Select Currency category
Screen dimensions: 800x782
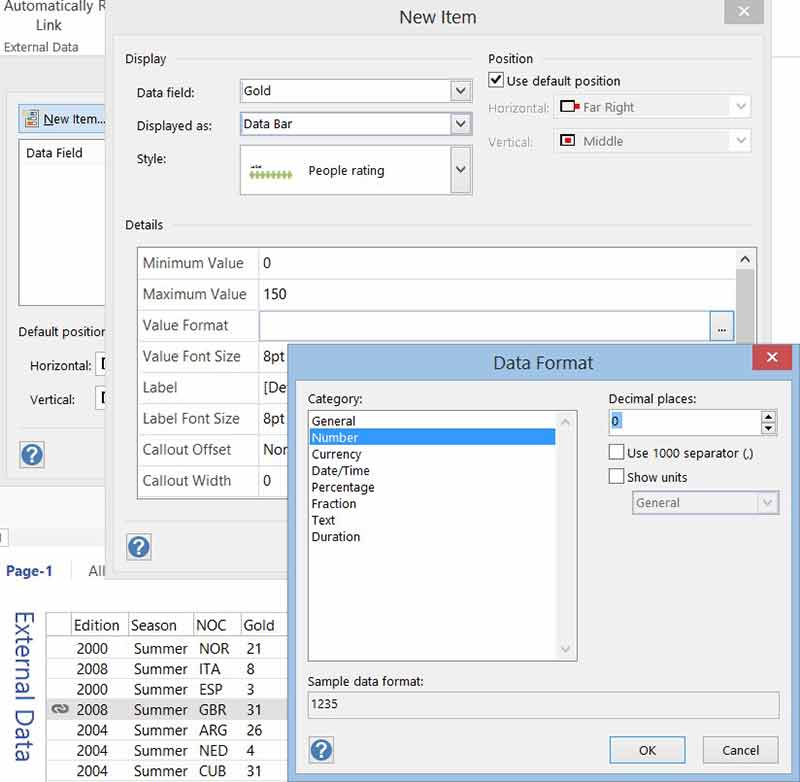pyautogui.click(x=432, y=454)
